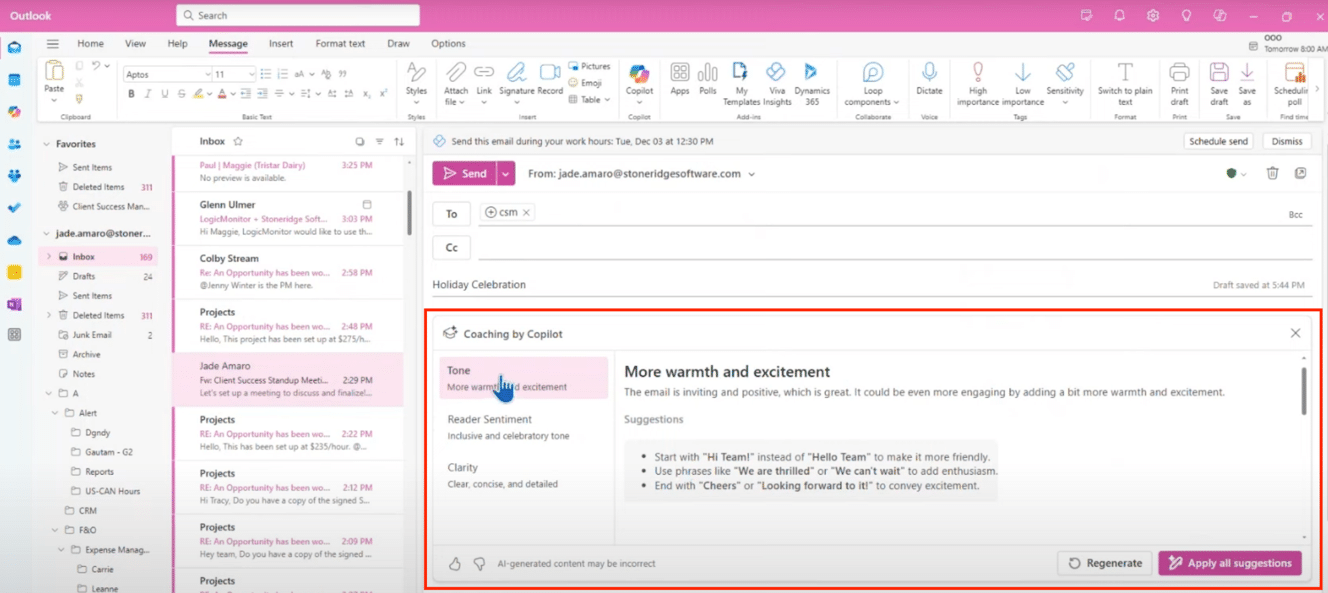The width and height of the screenshot is (1328, 593).
Task: Click the thumbs up feedback icon
Action: pos(455,564)
